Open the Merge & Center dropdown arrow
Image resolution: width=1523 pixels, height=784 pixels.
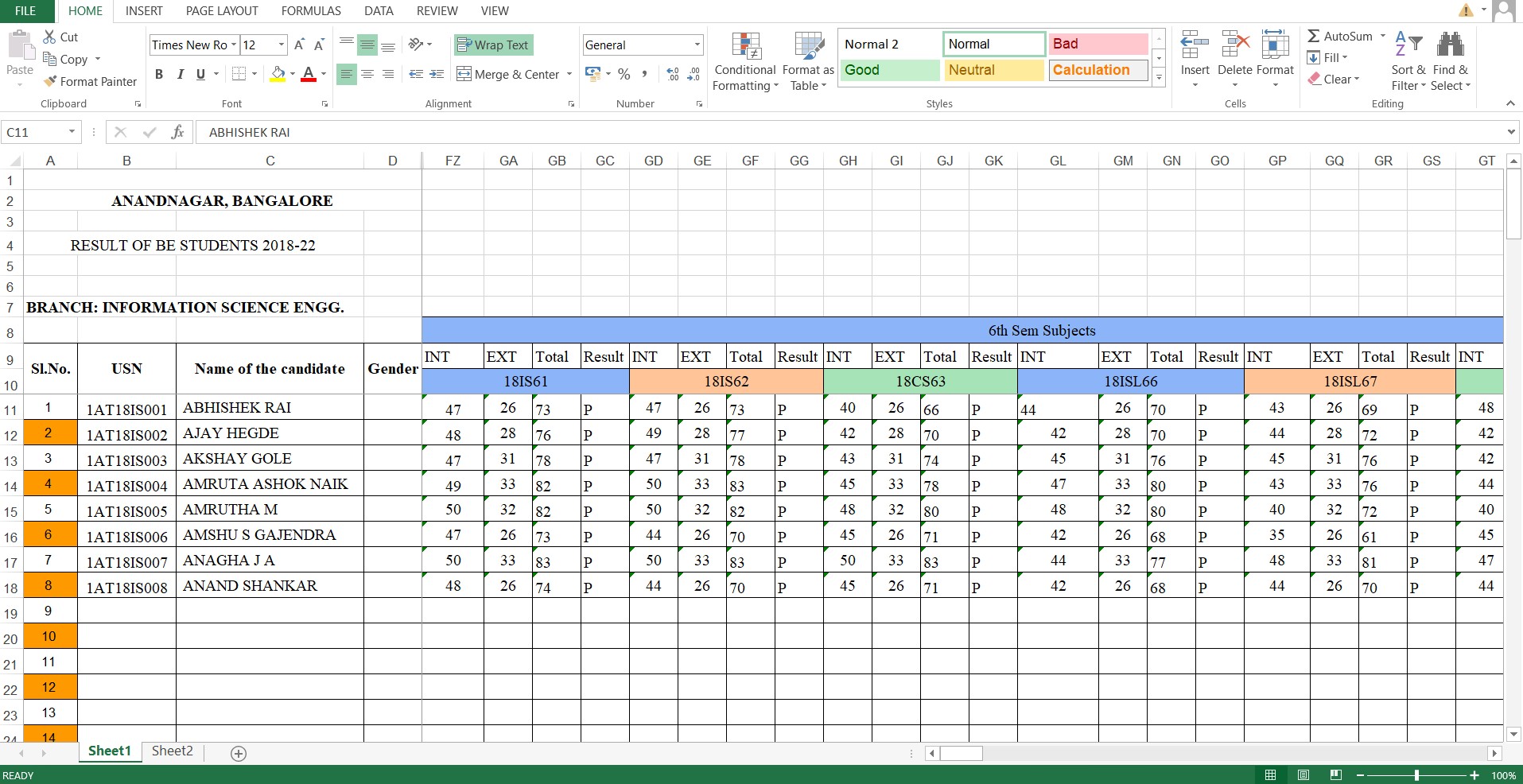click(x=569, y=74)
